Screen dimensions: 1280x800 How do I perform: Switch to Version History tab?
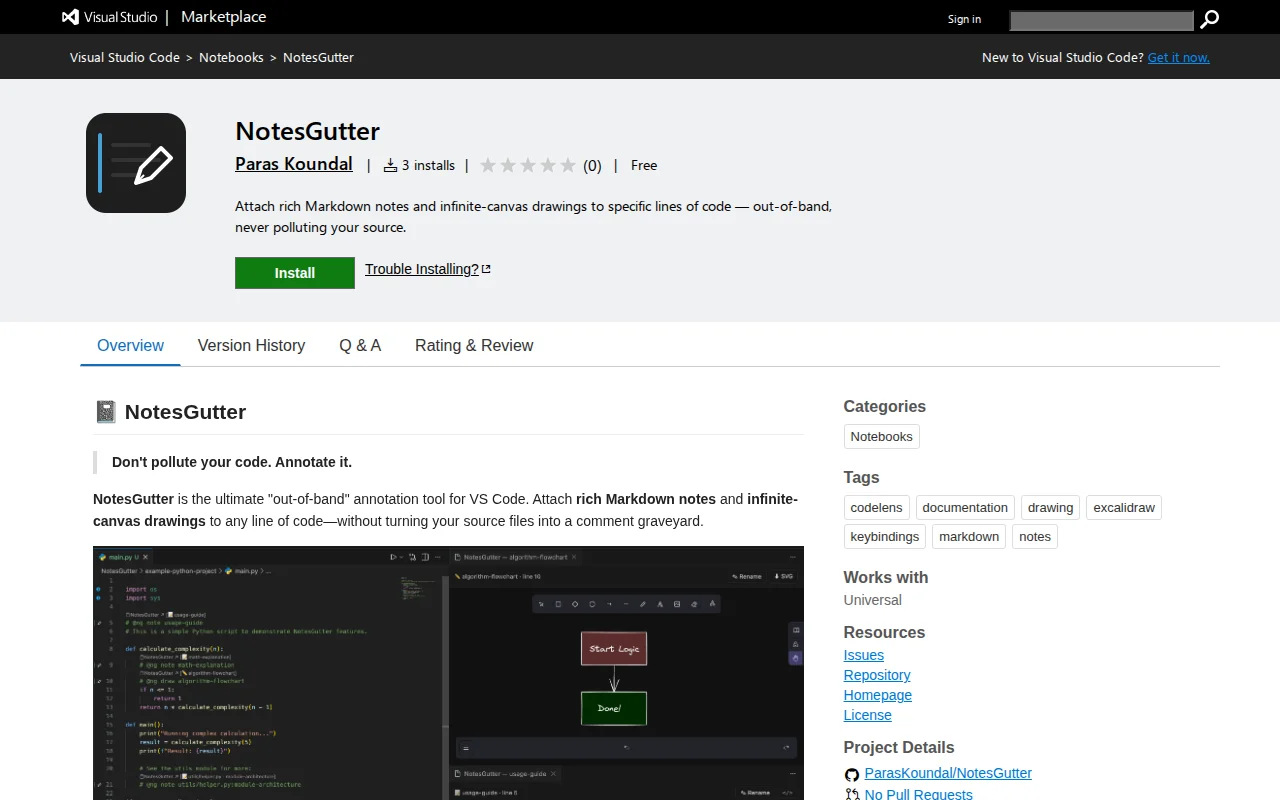click(251, 345)
